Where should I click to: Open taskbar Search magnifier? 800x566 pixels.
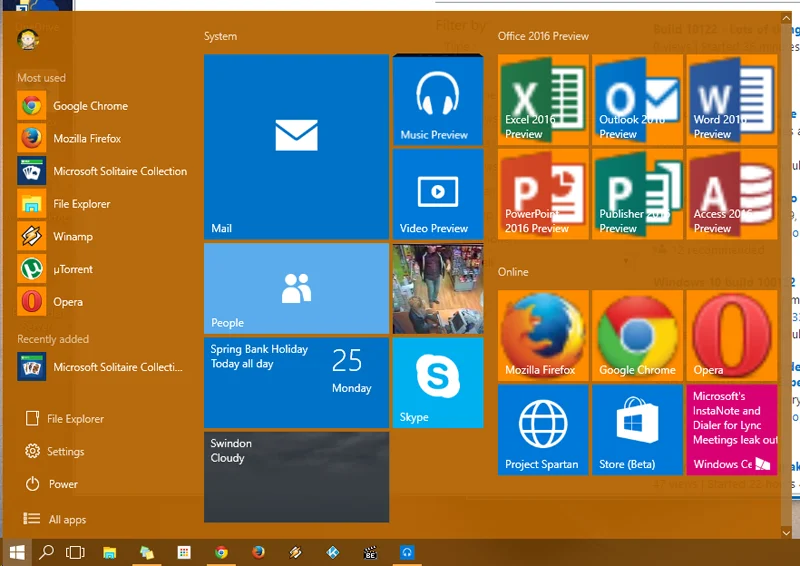pos(46,552)
